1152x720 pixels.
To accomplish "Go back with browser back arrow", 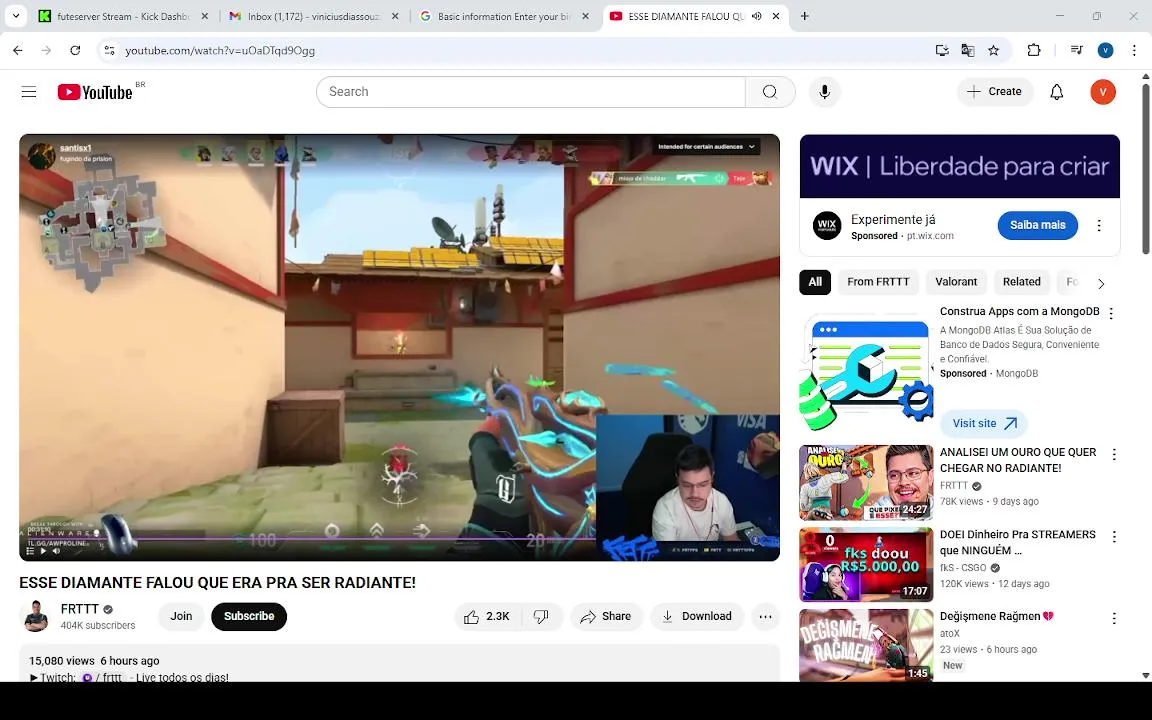I will click(x=18, y=50).
